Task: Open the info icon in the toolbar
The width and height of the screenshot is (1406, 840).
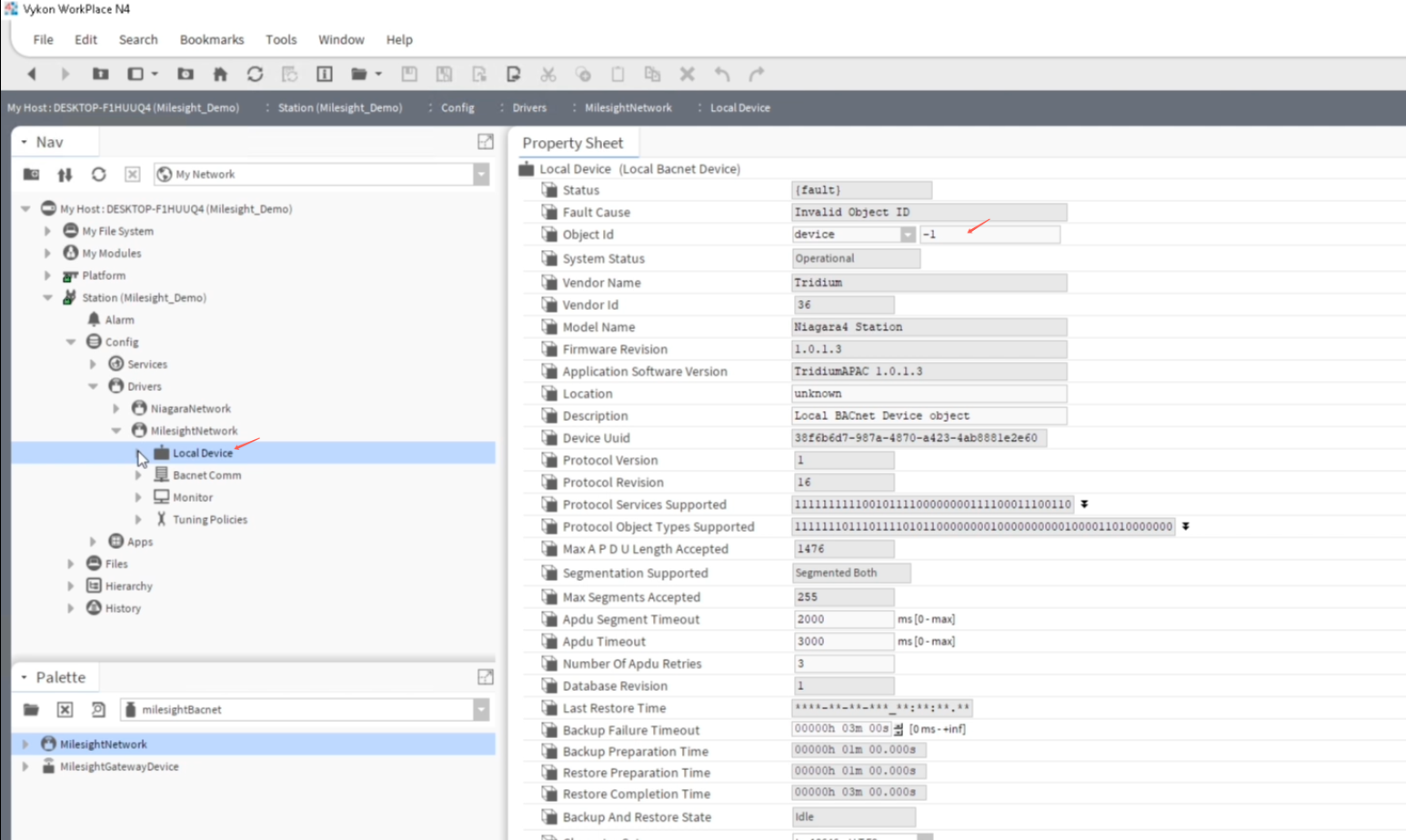Action: 324,75
